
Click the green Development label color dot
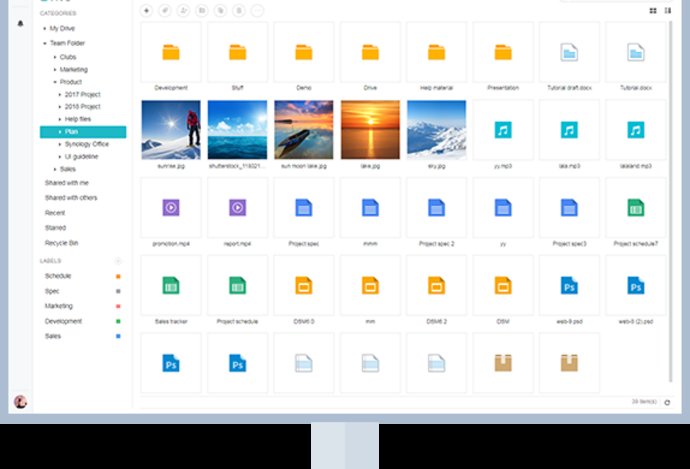(x=118, y=322)
